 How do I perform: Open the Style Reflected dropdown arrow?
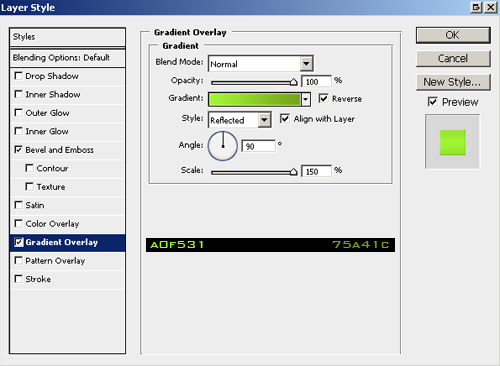click(x=264, y=120)
